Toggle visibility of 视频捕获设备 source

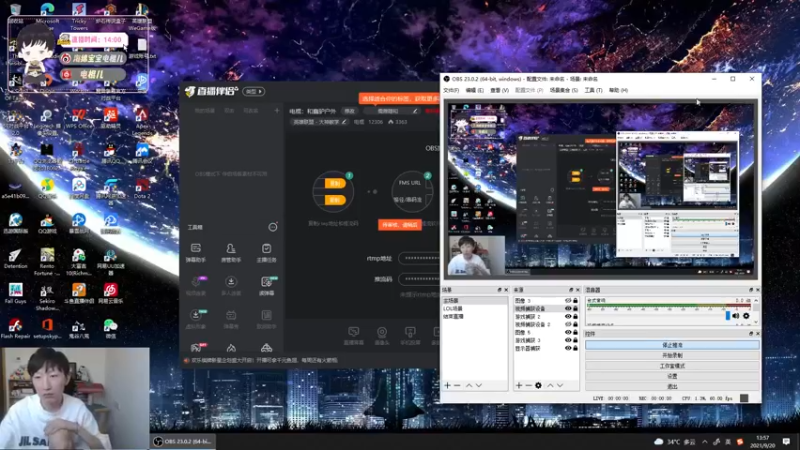568,309
